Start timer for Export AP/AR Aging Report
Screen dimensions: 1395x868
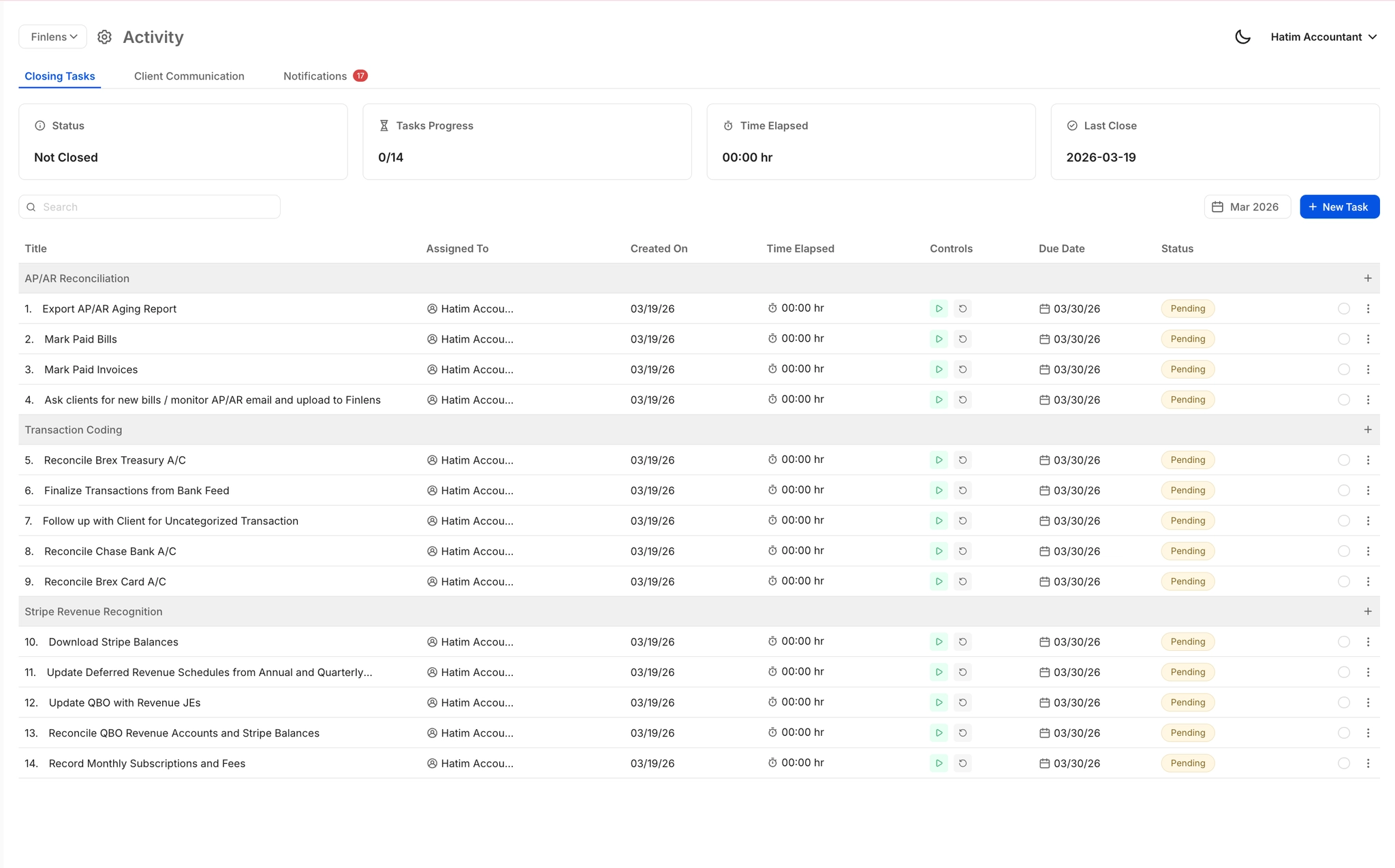pos(939,308)
